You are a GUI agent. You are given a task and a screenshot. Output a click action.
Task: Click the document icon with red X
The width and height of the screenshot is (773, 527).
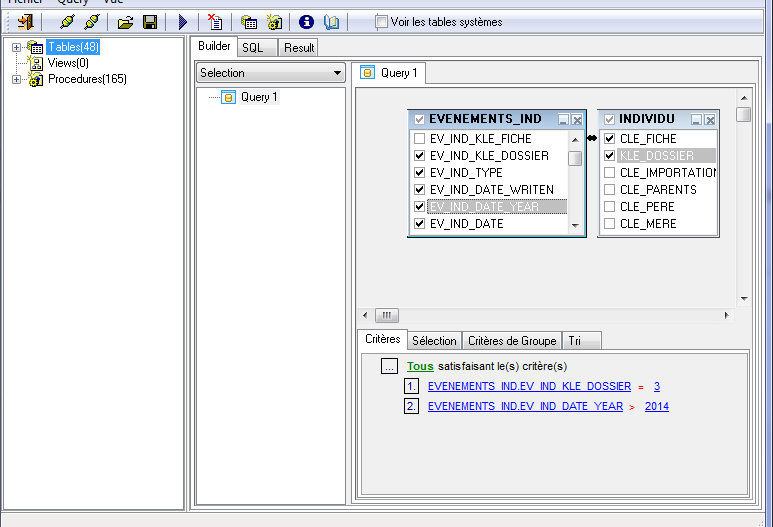click(216, 21)
